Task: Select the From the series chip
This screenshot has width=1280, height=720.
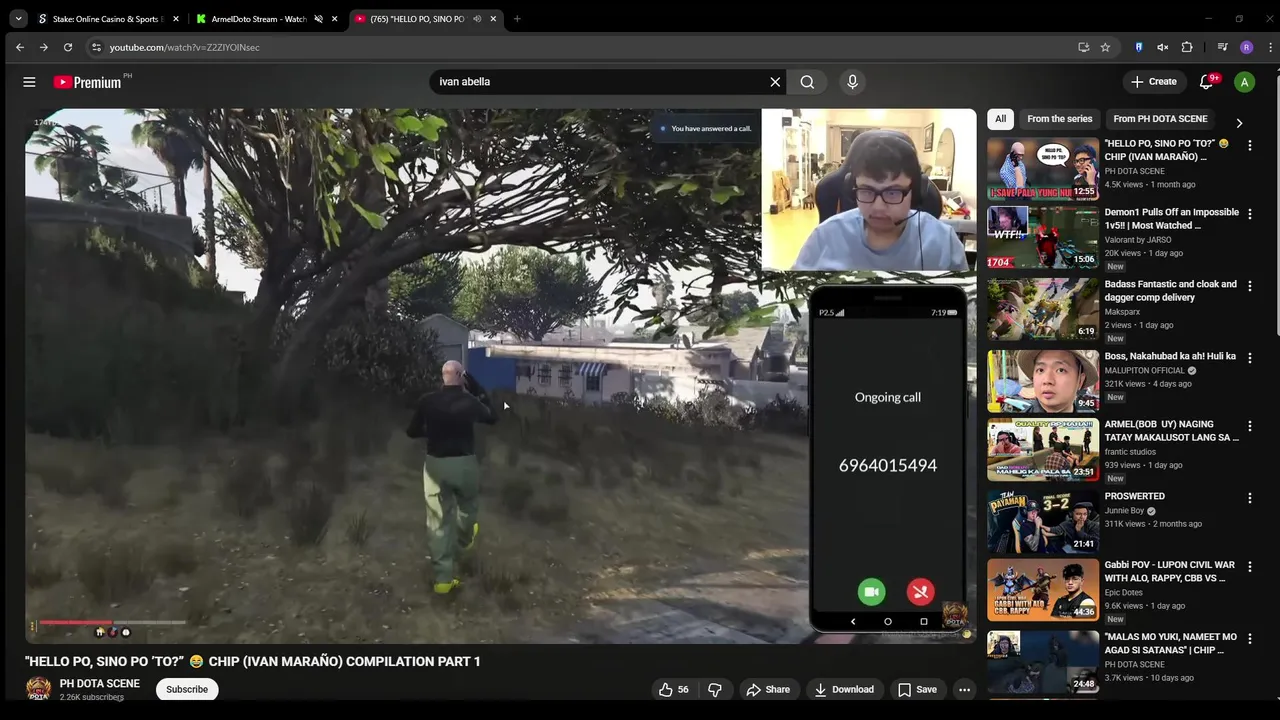Action: point(1059,119)
